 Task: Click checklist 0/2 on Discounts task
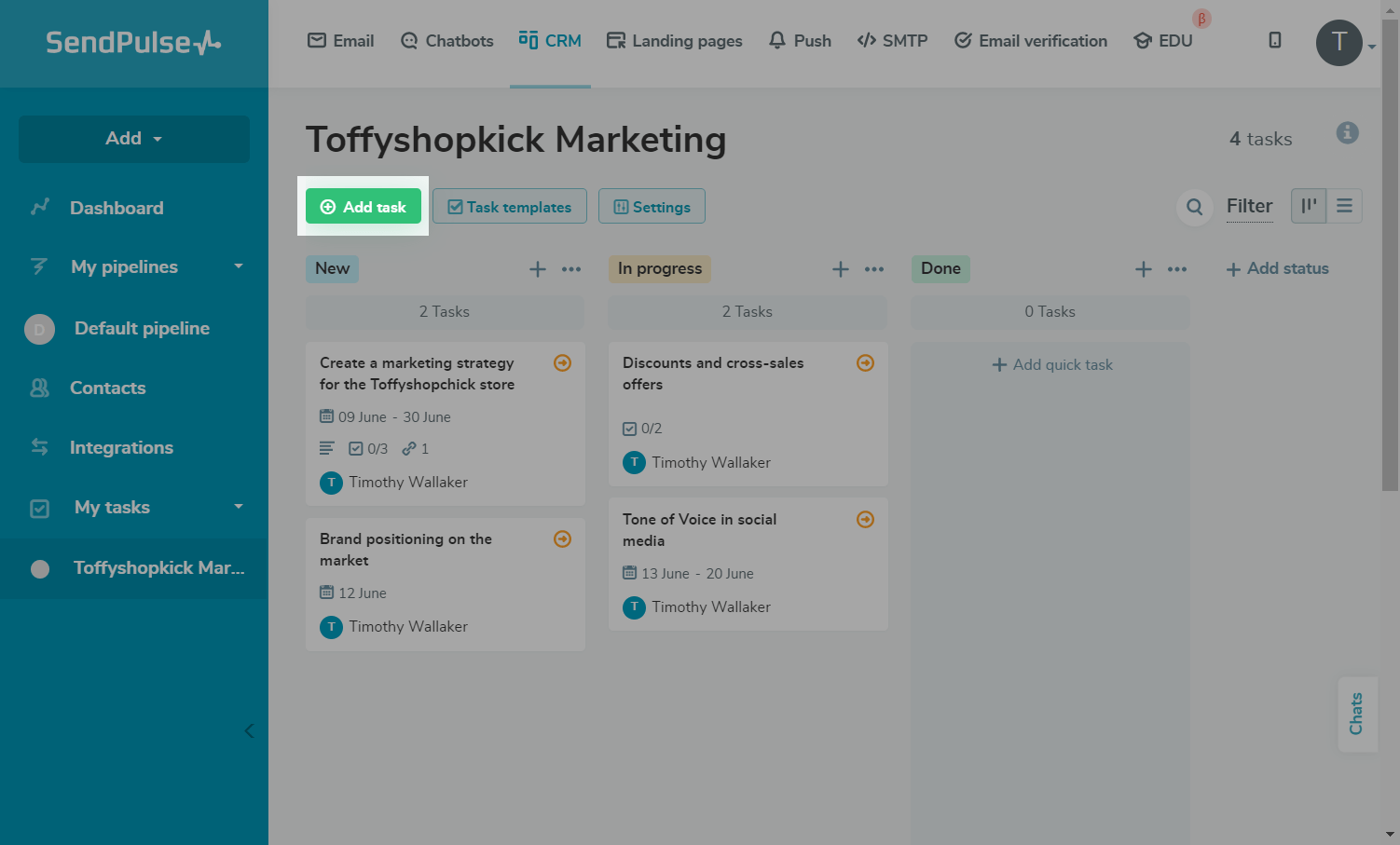pos(642,429)
